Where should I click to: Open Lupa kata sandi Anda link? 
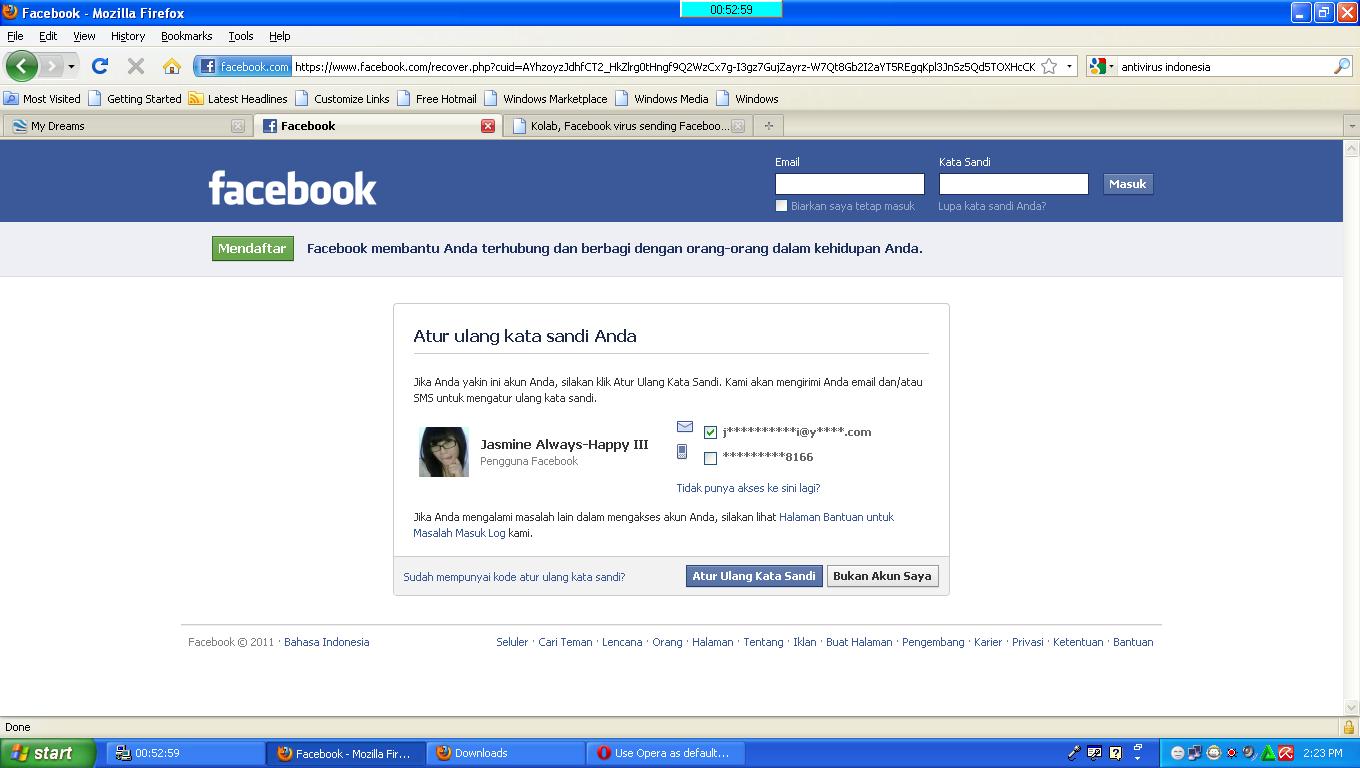pos(992,206)
